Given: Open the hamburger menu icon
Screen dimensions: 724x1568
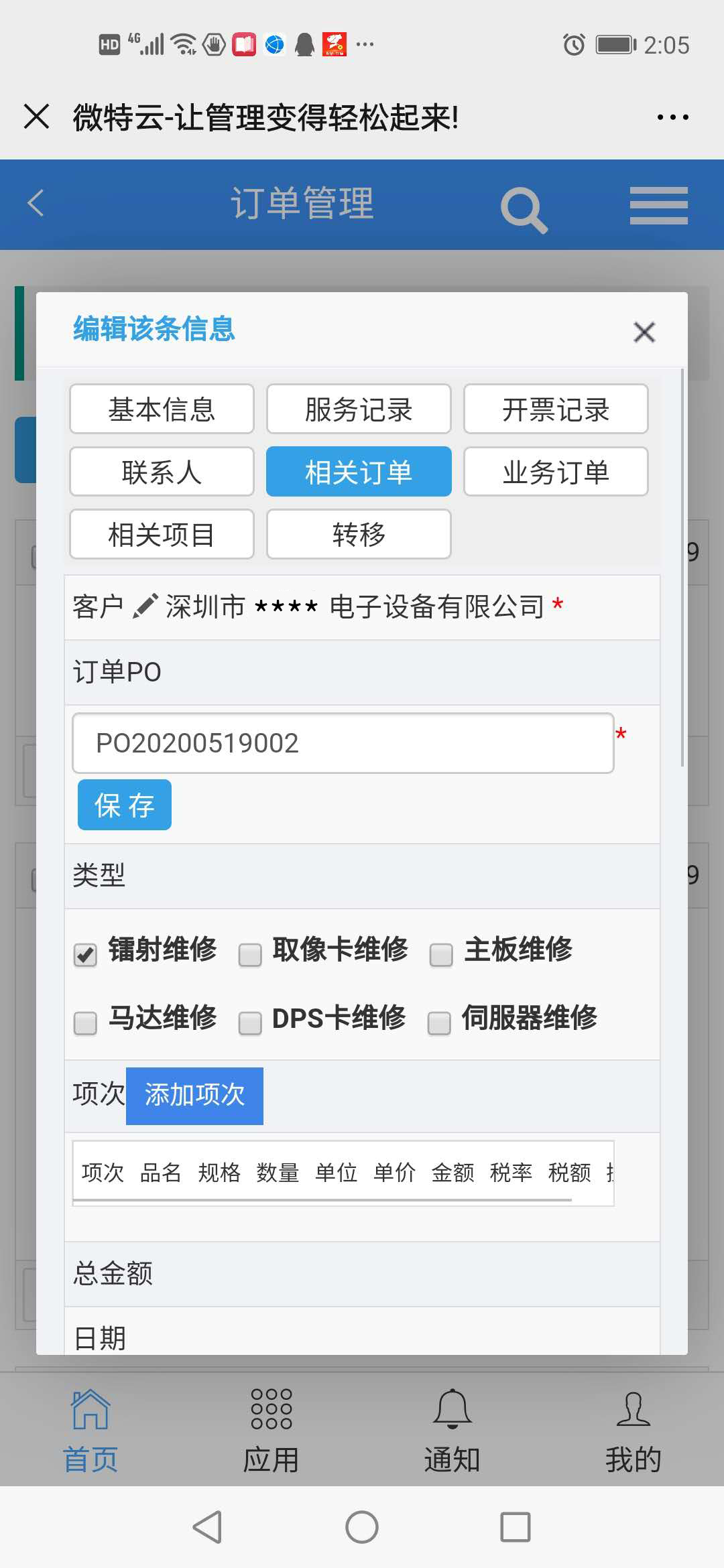Looking at the screenshot, I should 658,206.
